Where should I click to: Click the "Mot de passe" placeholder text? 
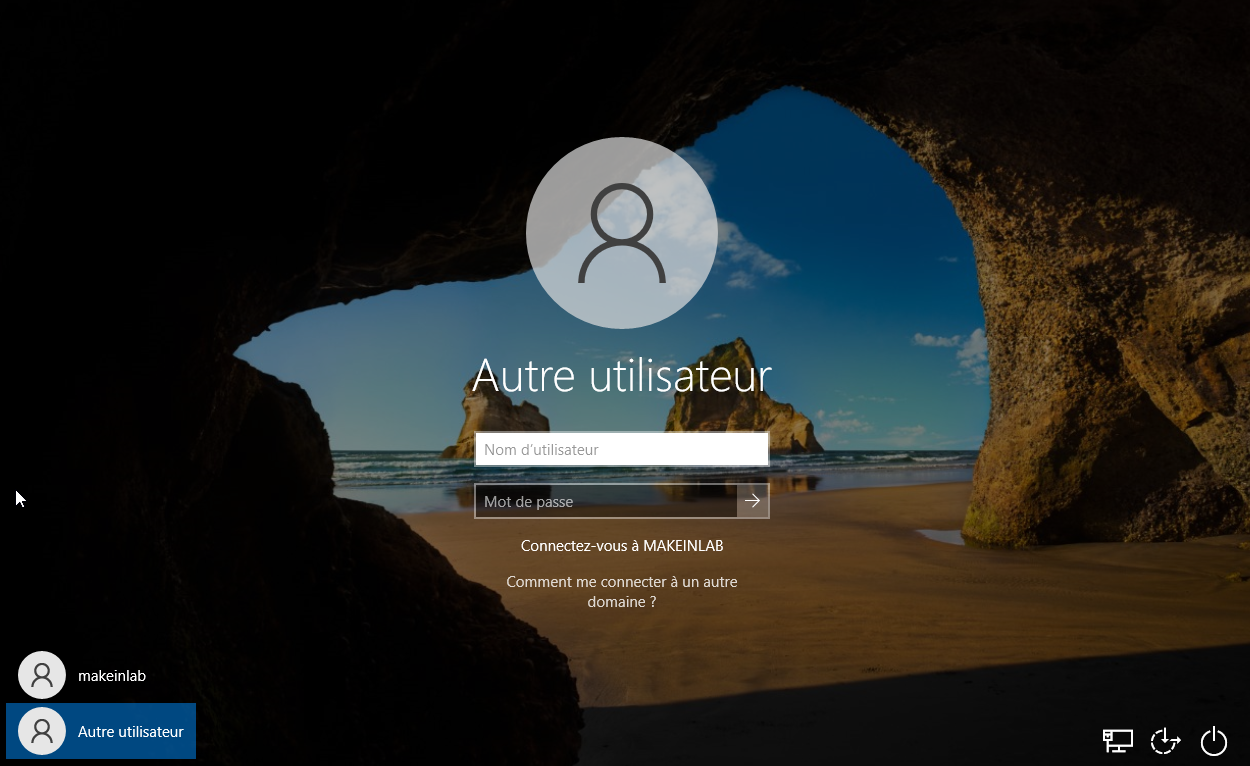(x=528, y=501)
